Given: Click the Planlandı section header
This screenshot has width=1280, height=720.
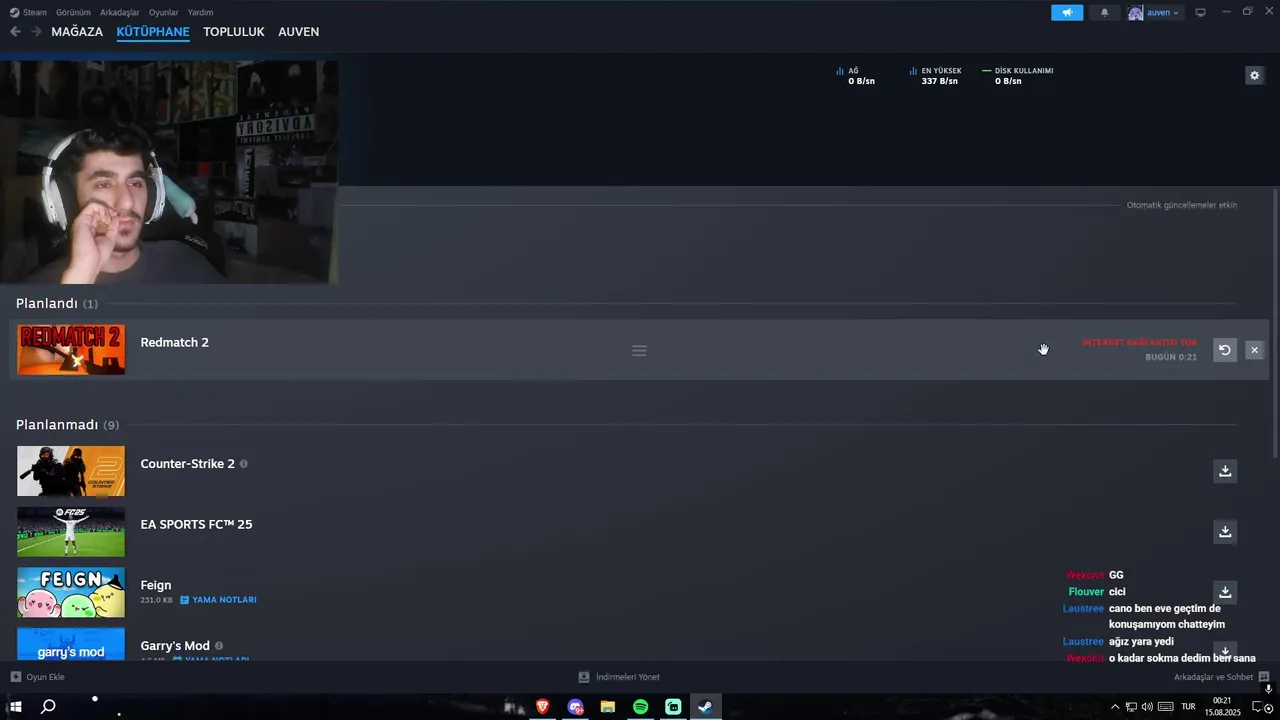Looking at the screenshot, I should click(x=57, y=303).
